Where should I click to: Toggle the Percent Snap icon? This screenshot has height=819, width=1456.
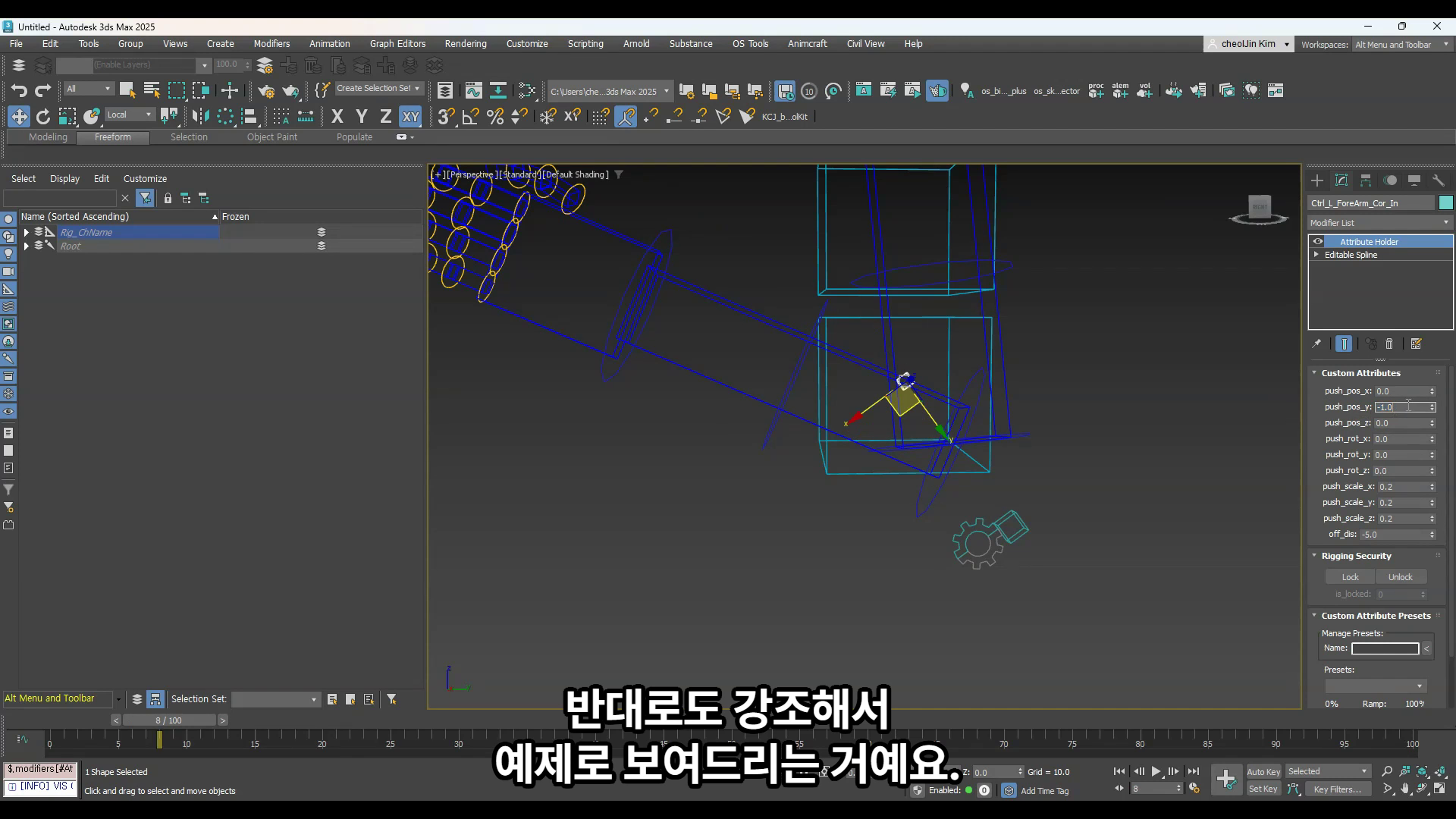495,117
